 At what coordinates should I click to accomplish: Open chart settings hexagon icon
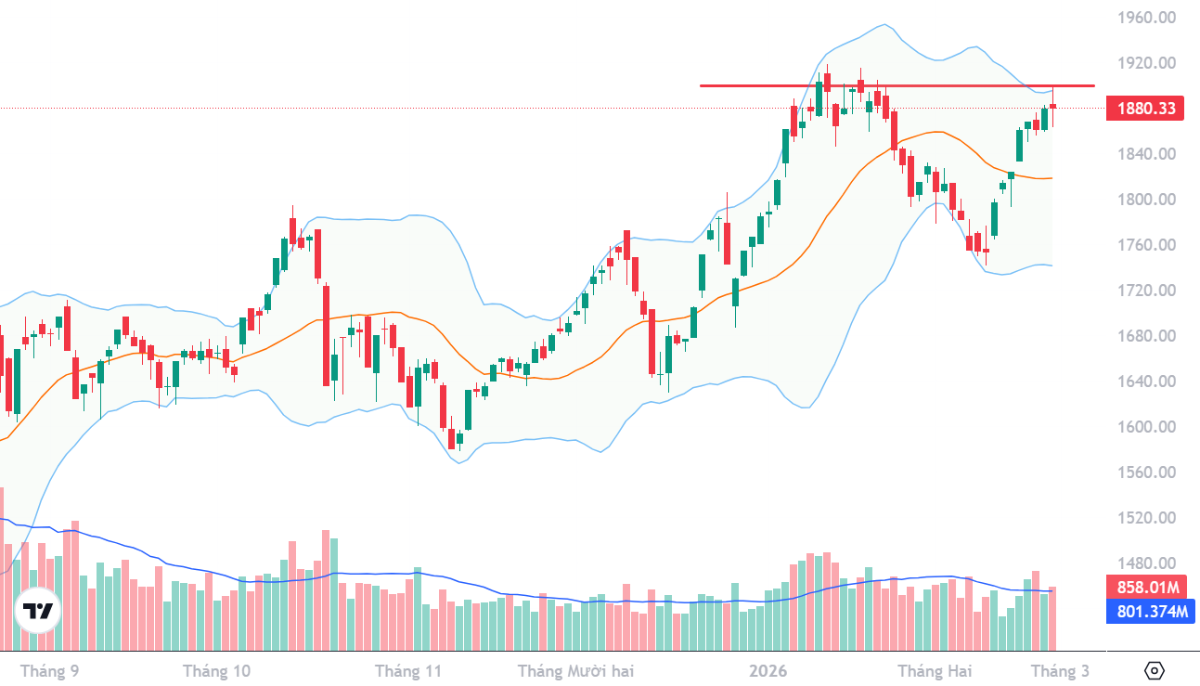[1154, 670]
